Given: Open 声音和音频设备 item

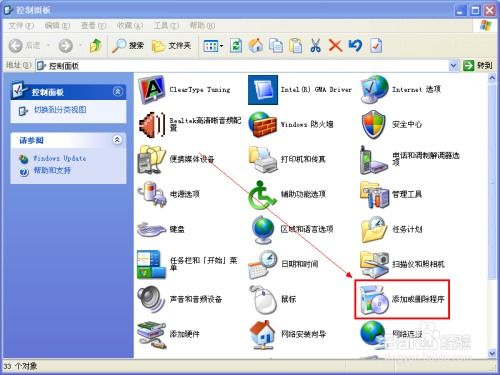Looking at the screenshot, I should [x=179, y=299].
